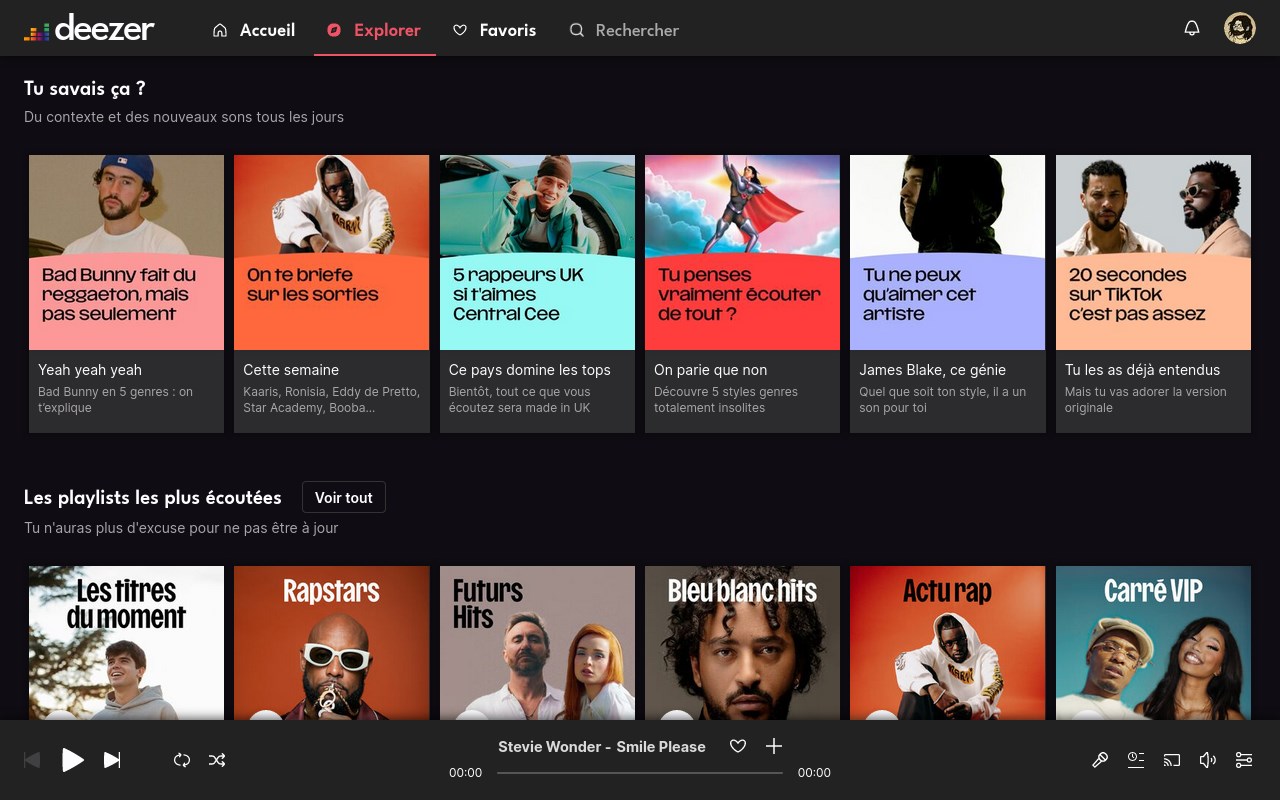The height and width of the screenshot is (800, 1280).
Task: Open Les titres du moment playlist
Action: pos(126,643)
